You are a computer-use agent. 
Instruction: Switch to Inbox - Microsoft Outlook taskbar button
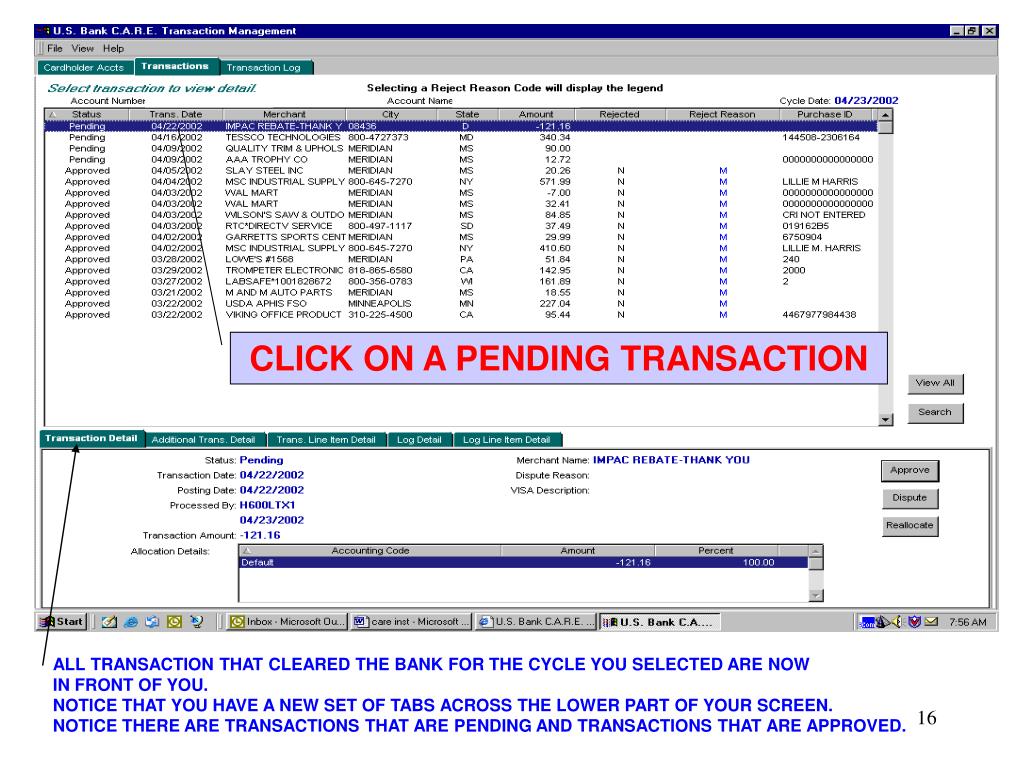pos(287,622)
